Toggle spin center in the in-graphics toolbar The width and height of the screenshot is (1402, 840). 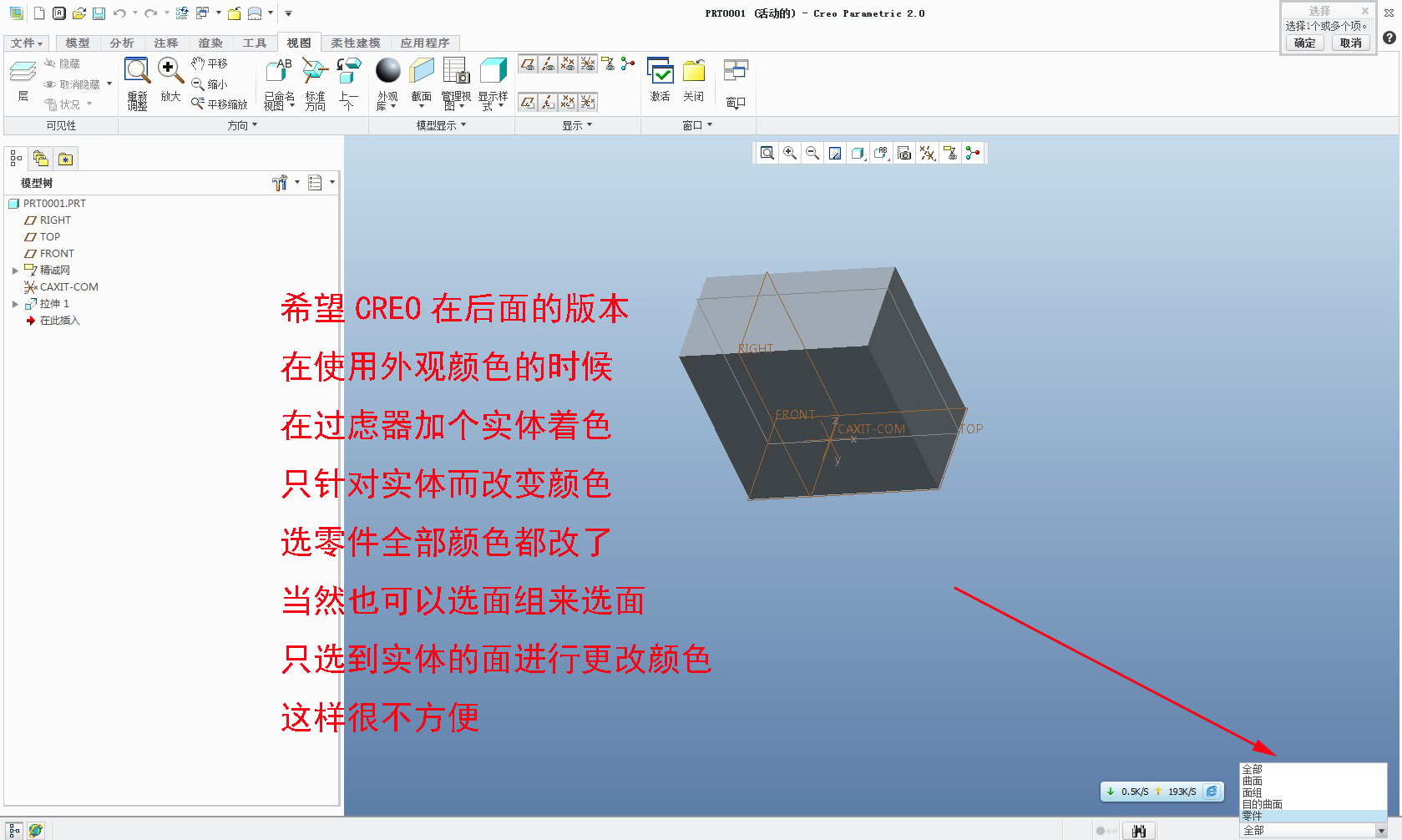click(x=973, y=153)
